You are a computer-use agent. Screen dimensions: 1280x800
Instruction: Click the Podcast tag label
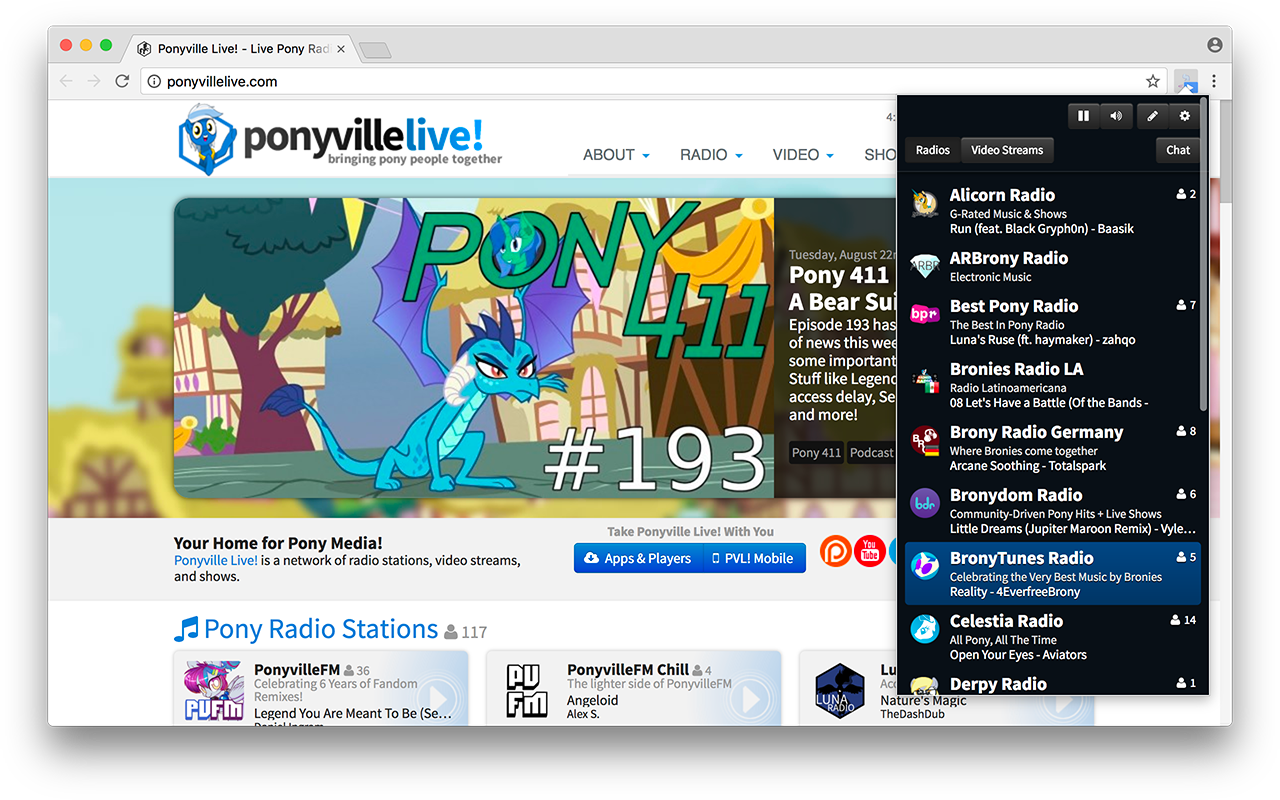click(871, 452)
